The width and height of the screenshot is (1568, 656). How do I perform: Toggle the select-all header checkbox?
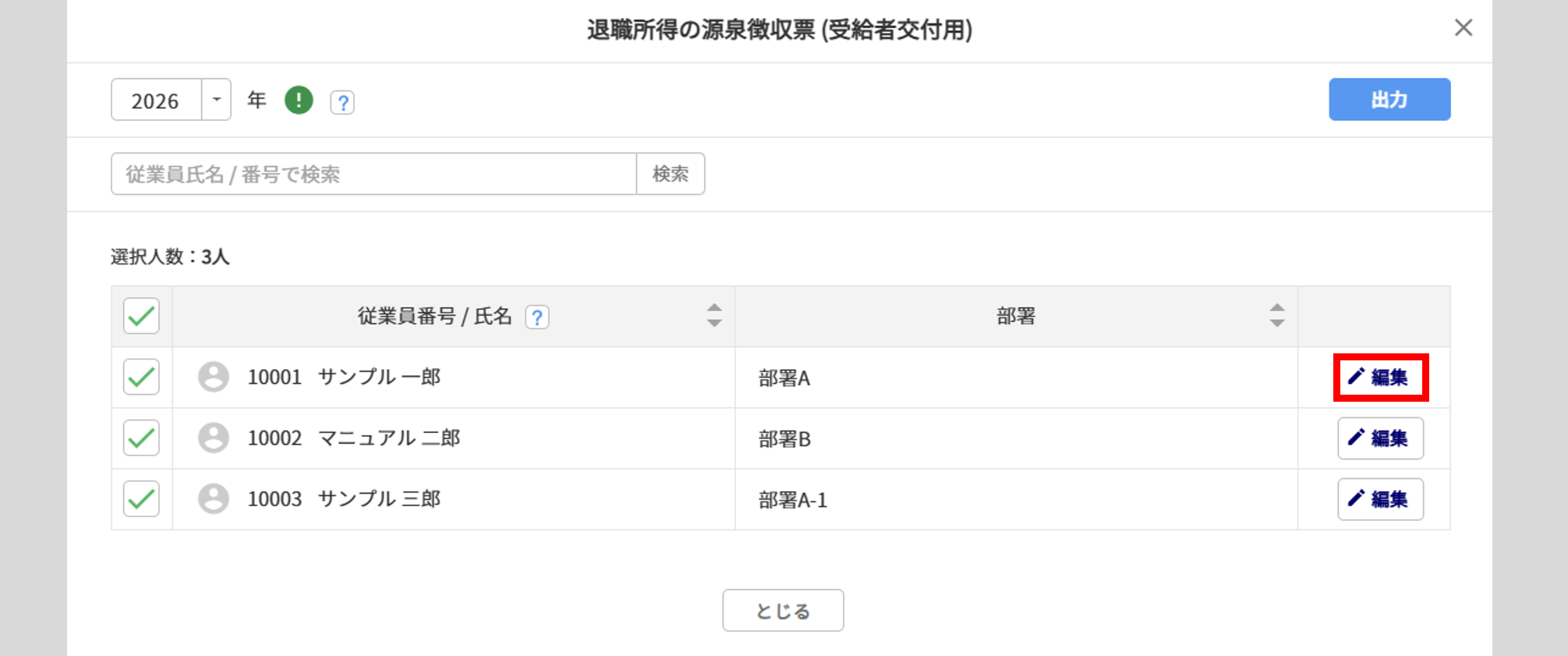[141, 316]
